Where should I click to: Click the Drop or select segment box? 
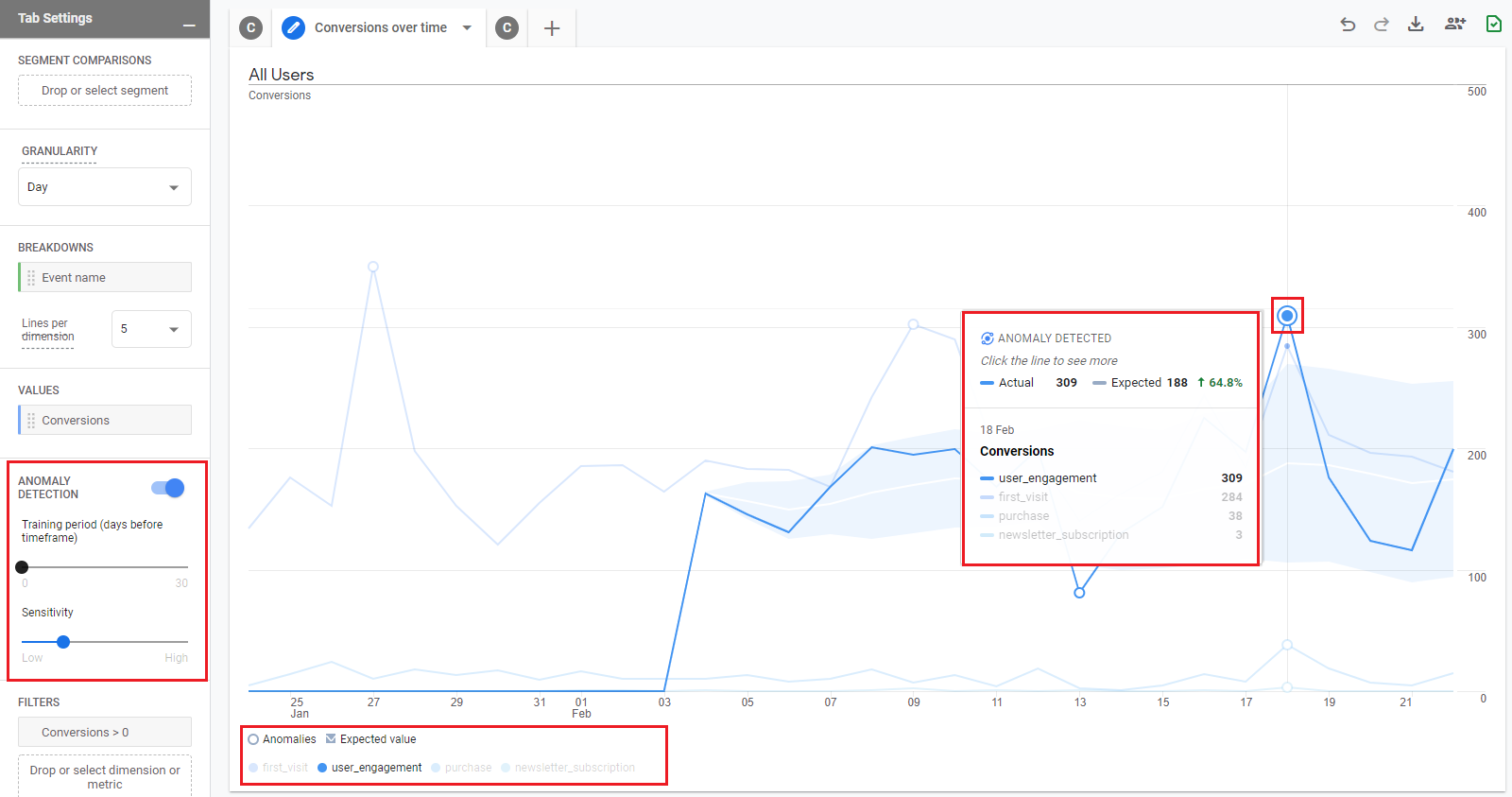[x=105, y=90]
